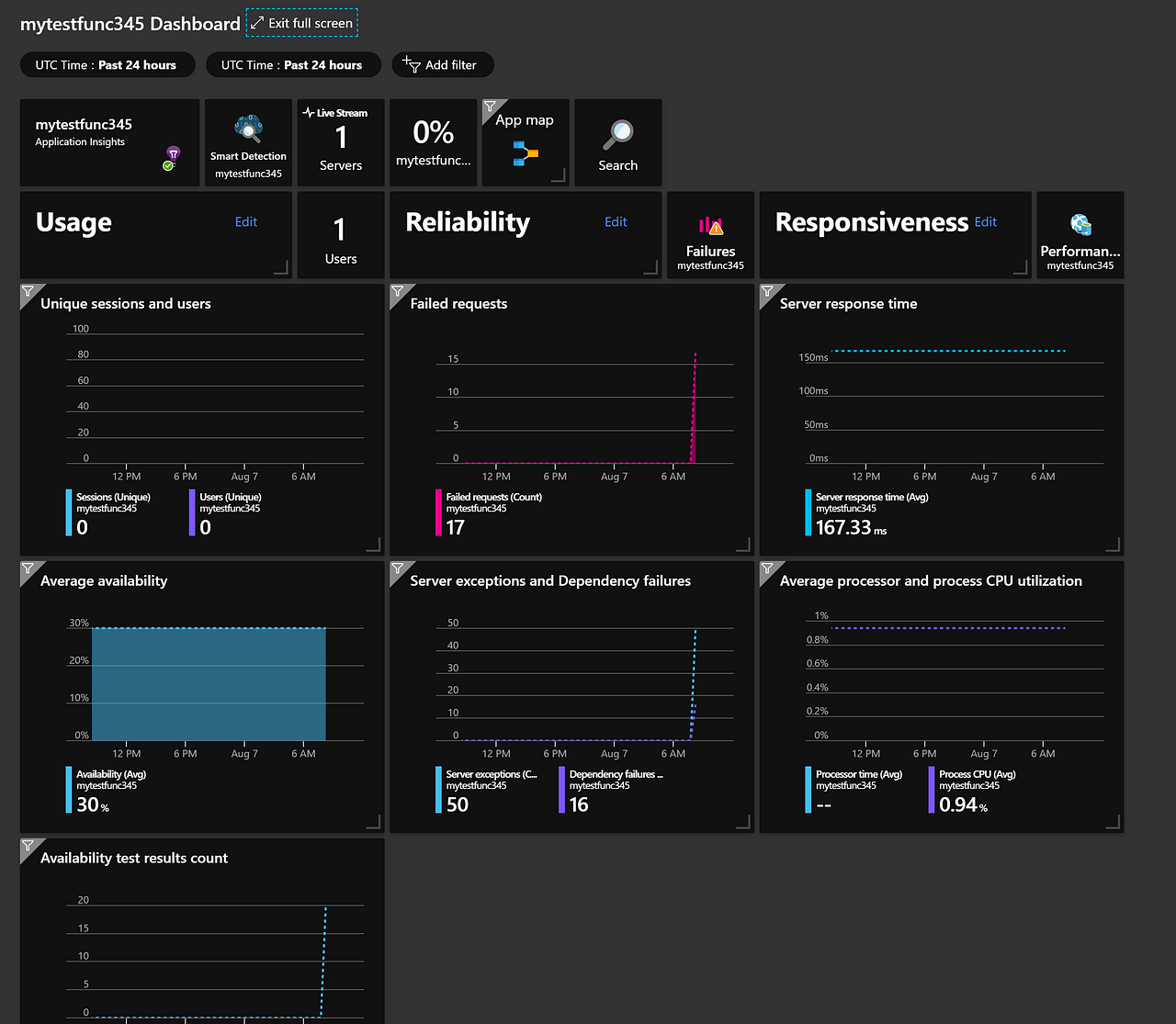1176x1024 pixels.
Task: Click Average processor and process CPU utilization title
Action: [931, 581]
